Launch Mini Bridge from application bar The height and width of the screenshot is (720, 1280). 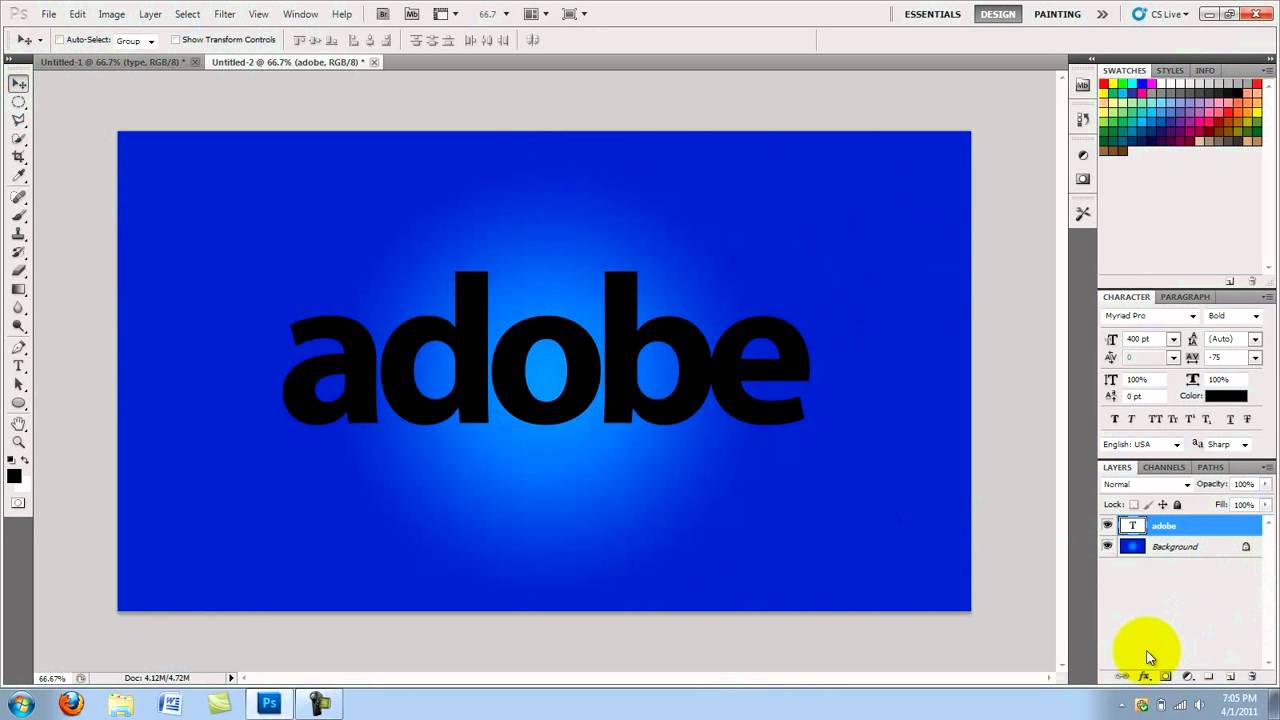(x=412, y=14)
